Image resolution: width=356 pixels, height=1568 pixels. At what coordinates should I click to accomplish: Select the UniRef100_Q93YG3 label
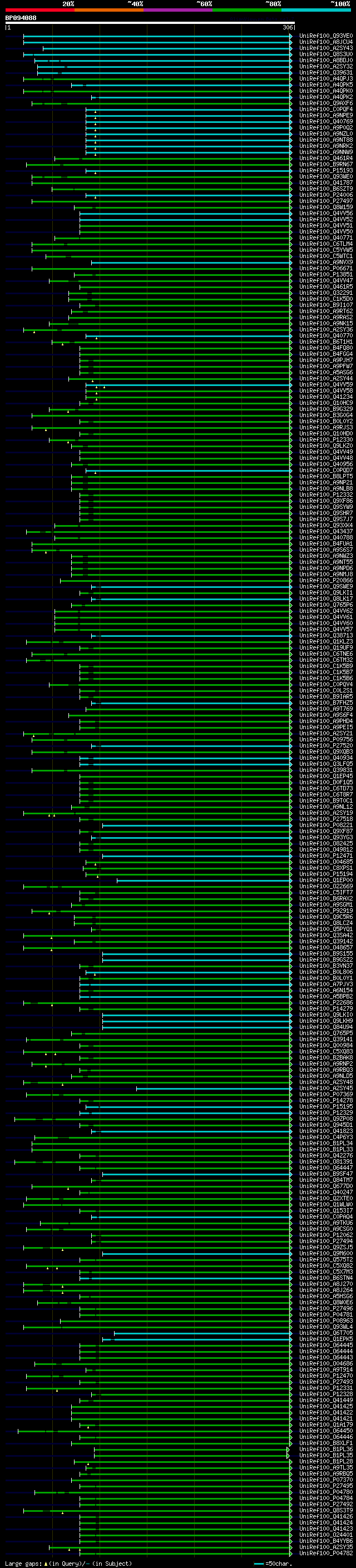[326, 838]
